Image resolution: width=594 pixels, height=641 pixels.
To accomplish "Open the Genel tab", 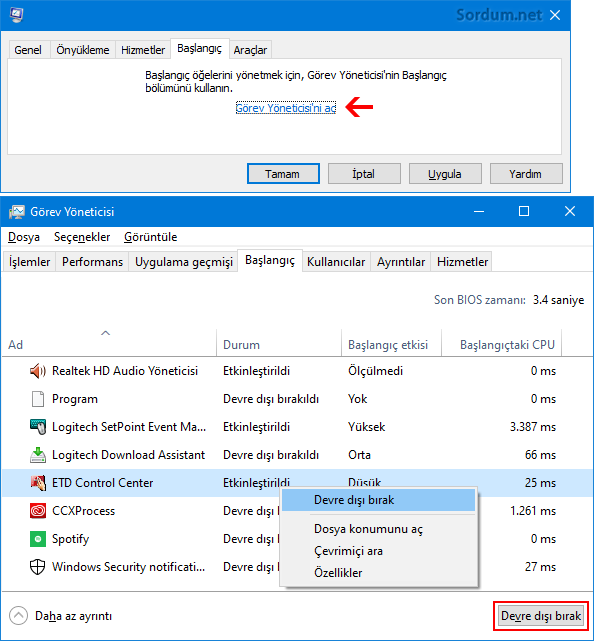I will [28, 50].
